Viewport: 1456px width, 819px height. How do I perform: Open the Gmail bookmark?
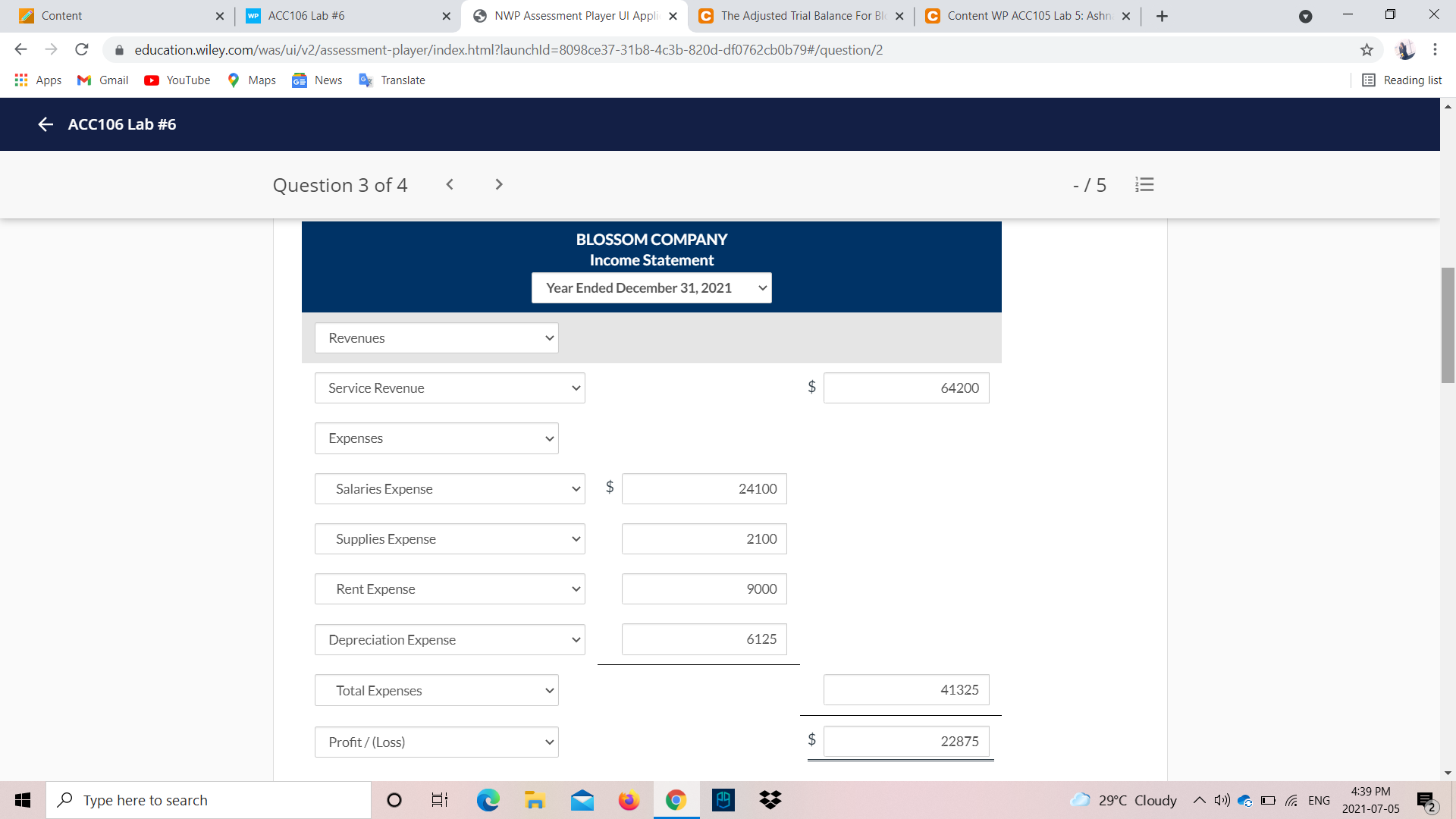[x=103, y=80]
